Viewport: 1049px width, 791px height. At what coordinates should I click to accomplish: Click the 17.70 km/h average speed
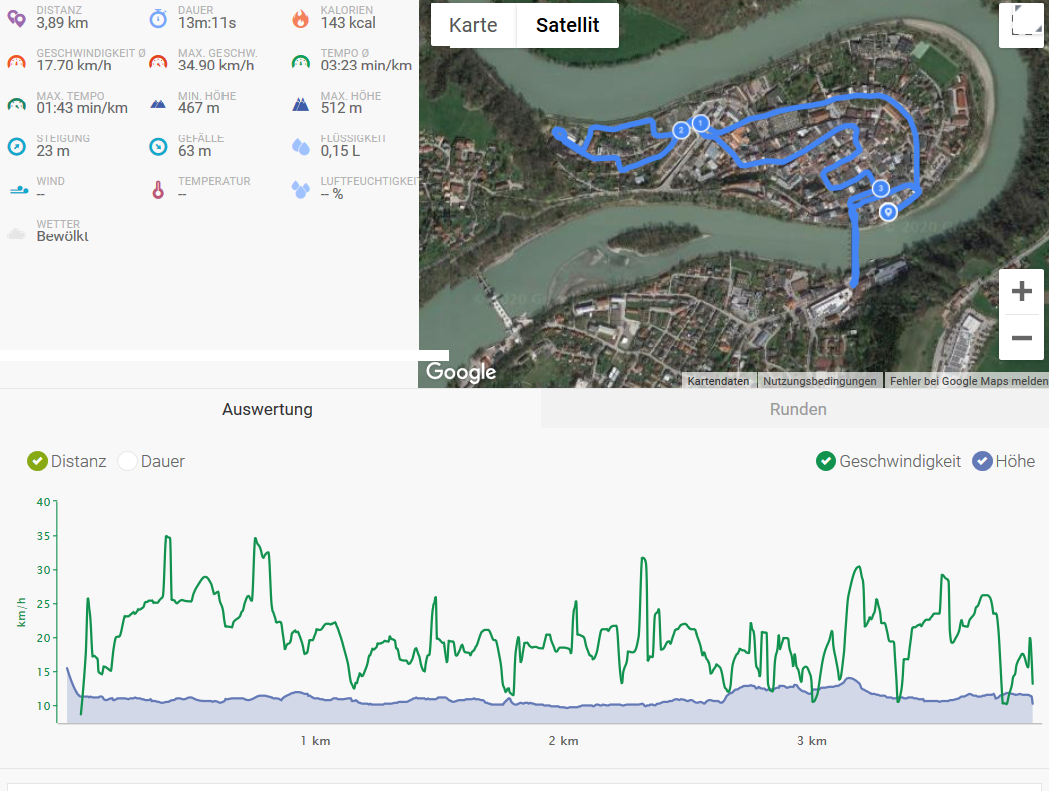[x=74, y=66]
